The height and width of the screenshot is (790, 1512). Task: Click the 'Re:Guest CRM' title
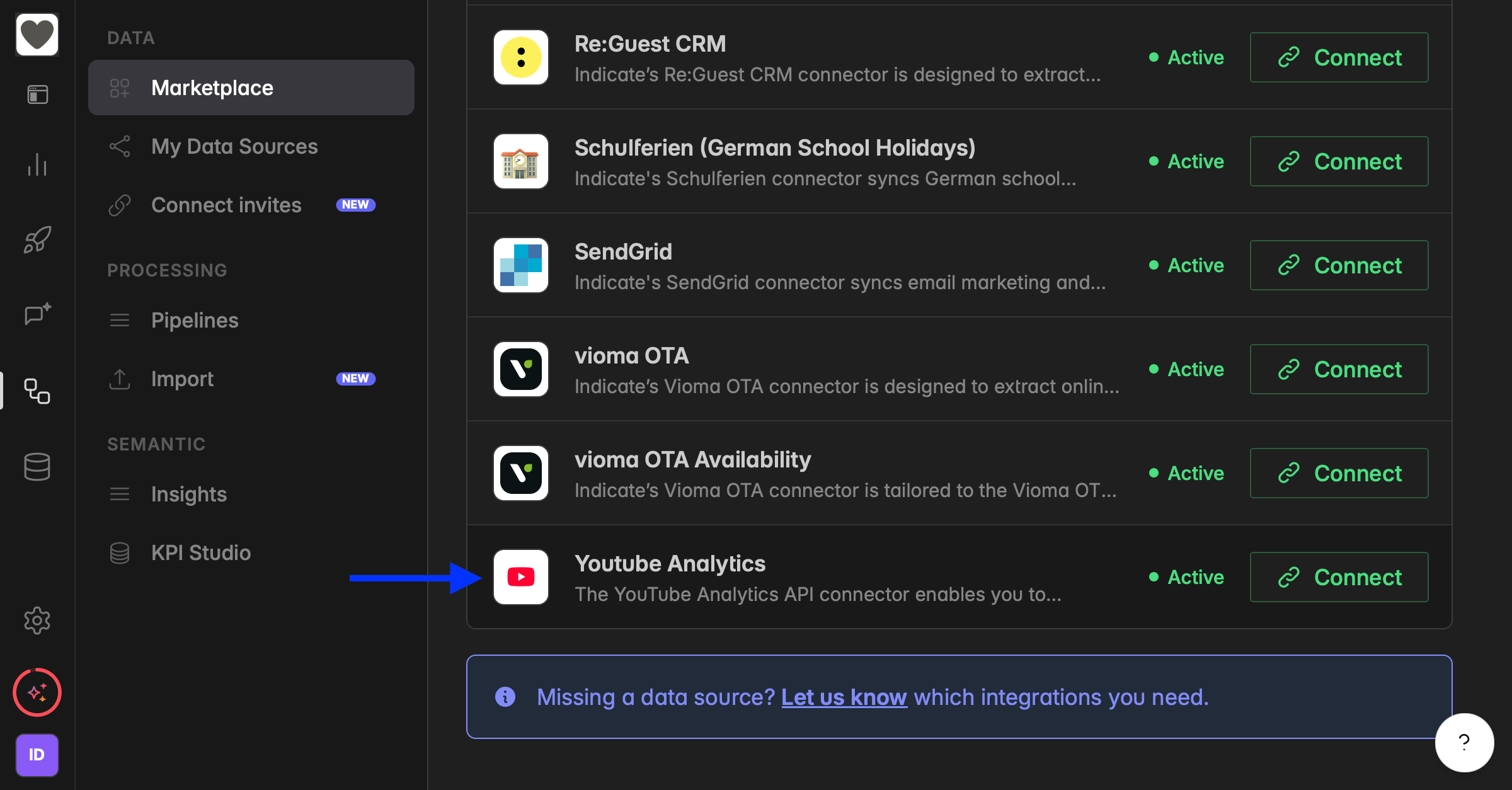coord(650,43)
